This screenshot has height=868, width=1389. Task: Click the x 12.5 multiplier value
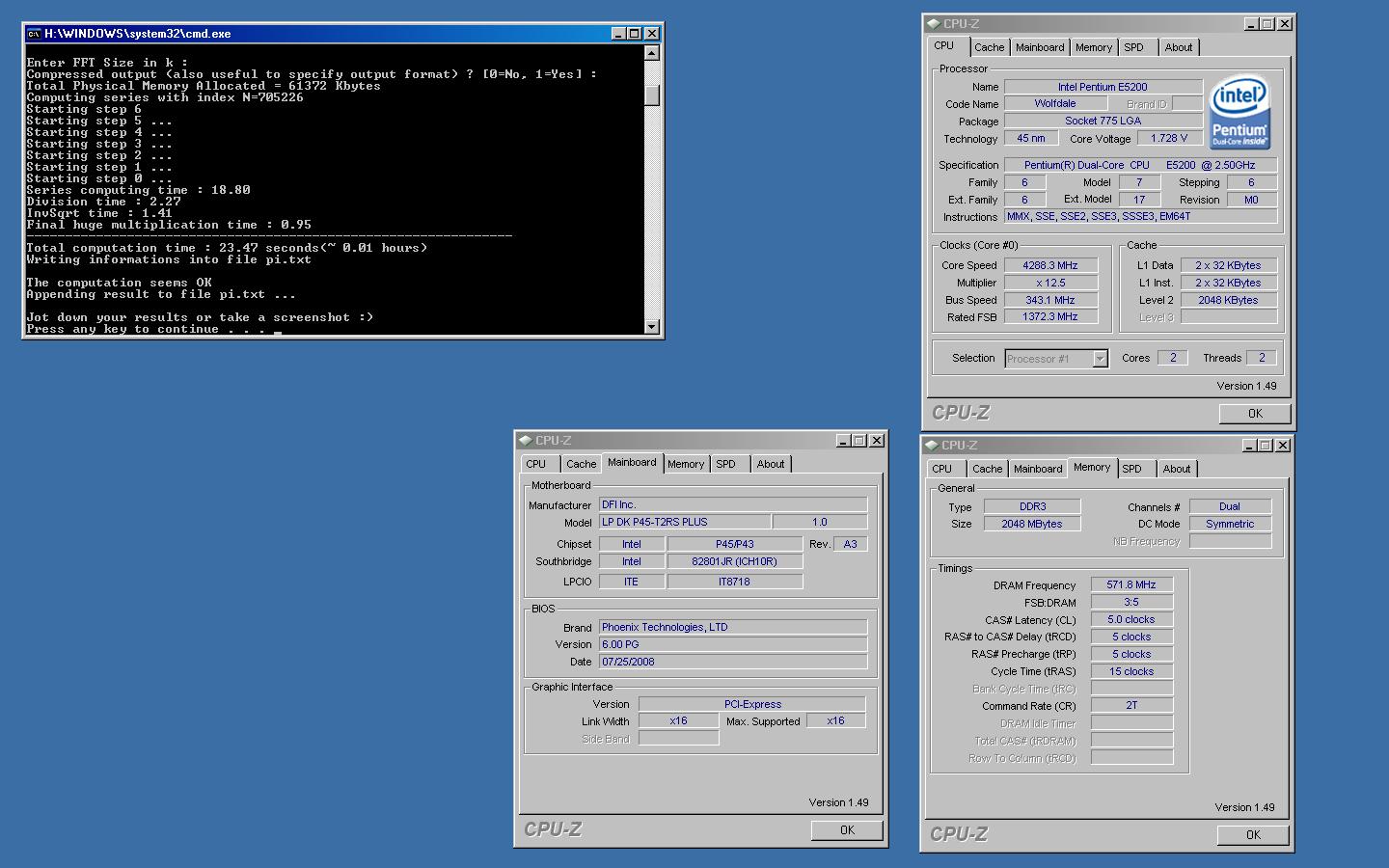click(x=1050, y=284)
